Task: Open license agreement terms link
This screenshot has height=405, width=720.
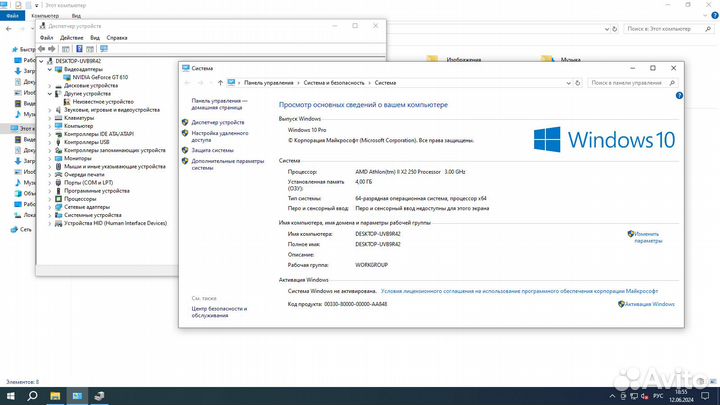Action: pos(519,291)
